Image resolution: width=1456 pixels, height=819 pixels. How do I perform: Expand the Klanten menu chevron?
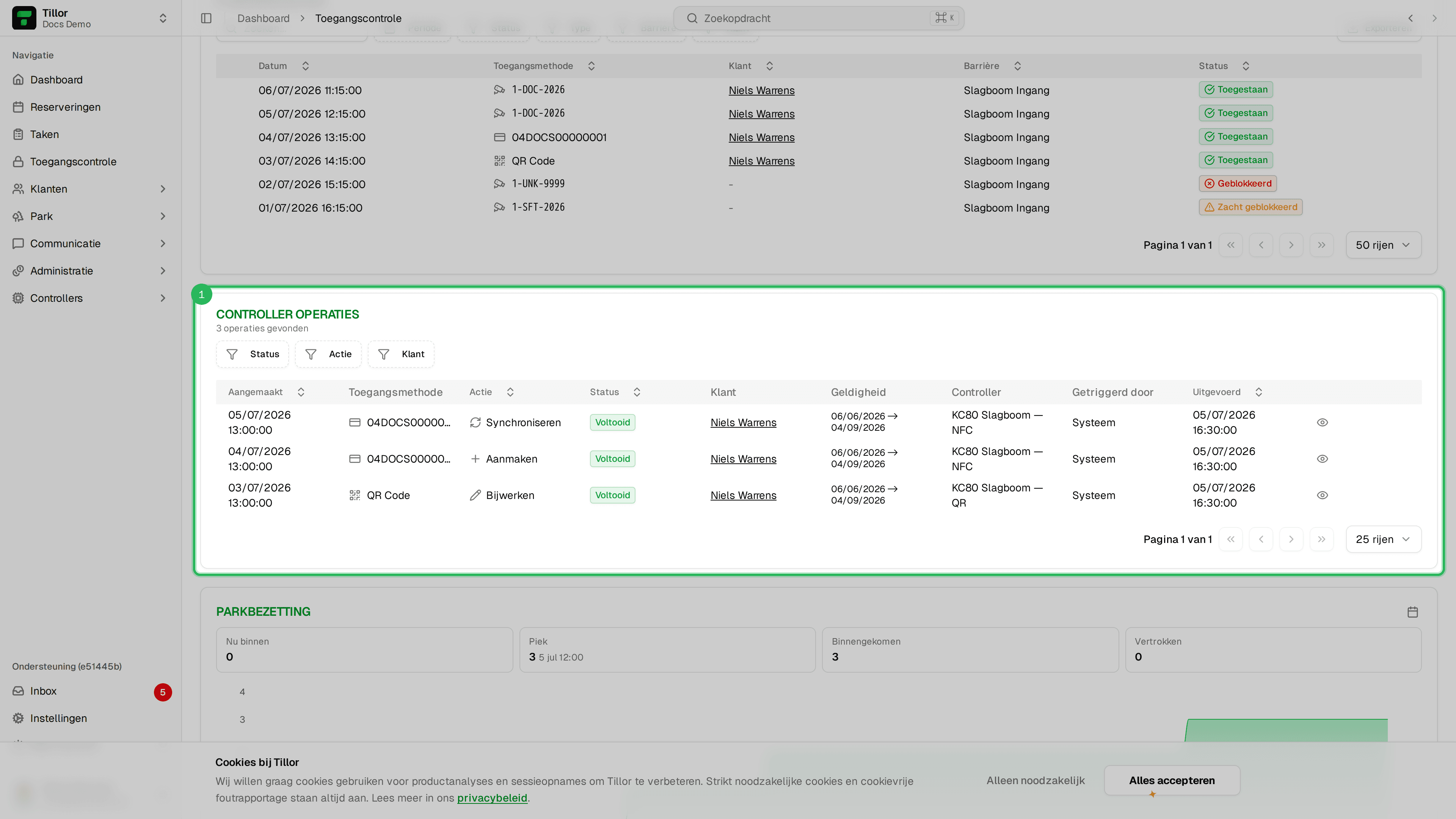pos(163,189)
